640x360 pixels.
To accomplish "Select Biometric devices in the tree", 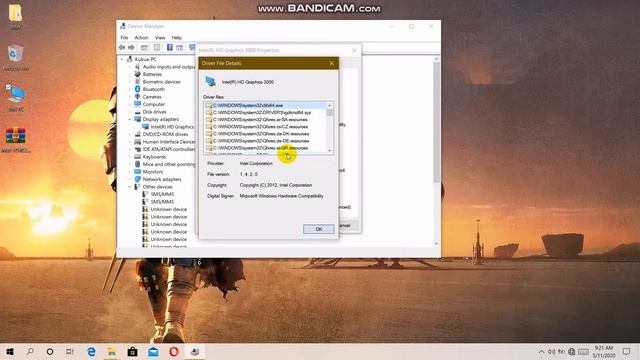I will pos(162,82).
